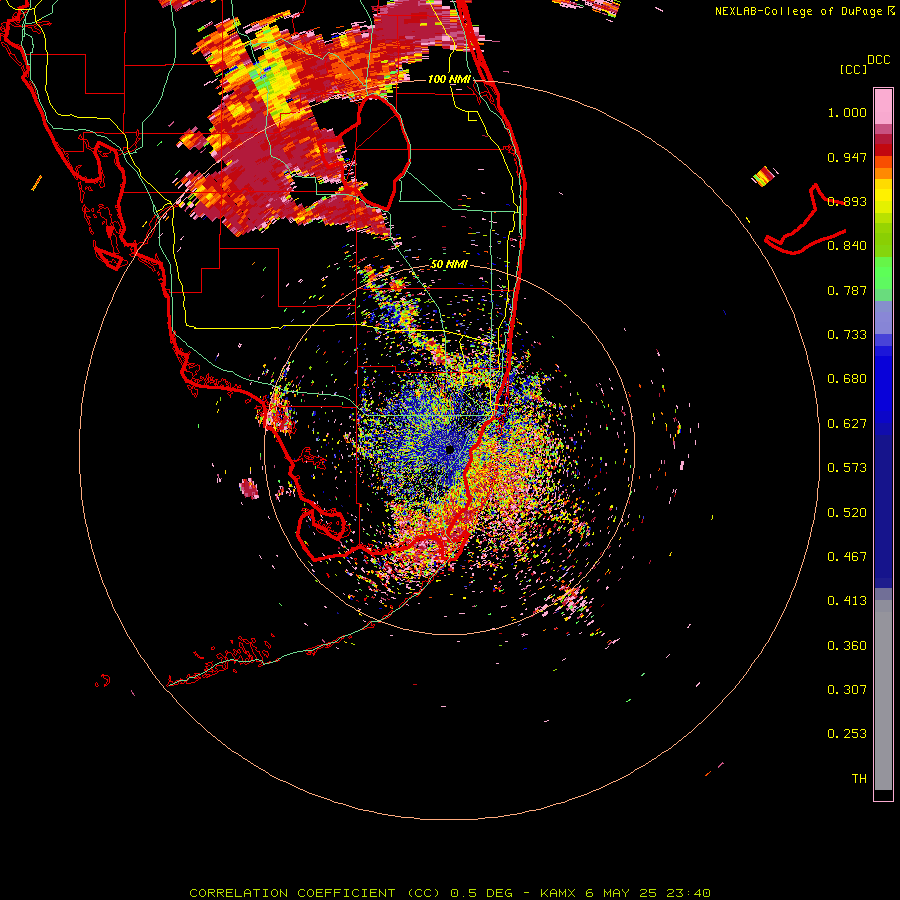900x900 pixels.
Task: Click the black KAMX radar site dot
Action: (449, 449)
